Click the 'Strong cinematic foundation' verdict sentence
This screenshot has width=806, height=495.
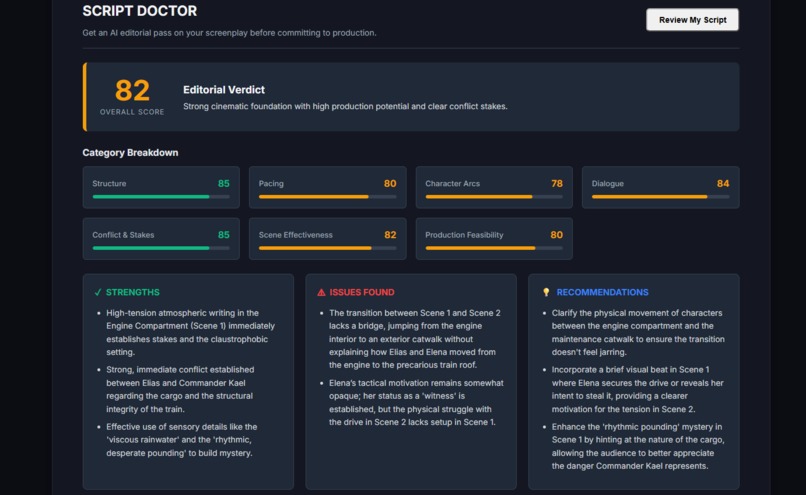(345, 106)
